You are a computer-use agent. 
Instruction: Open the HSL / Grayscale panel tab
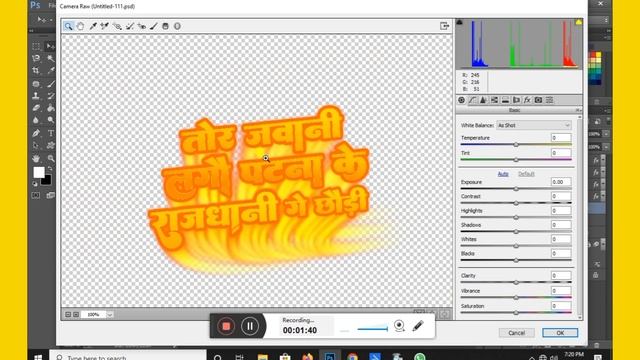pos(494,100)
